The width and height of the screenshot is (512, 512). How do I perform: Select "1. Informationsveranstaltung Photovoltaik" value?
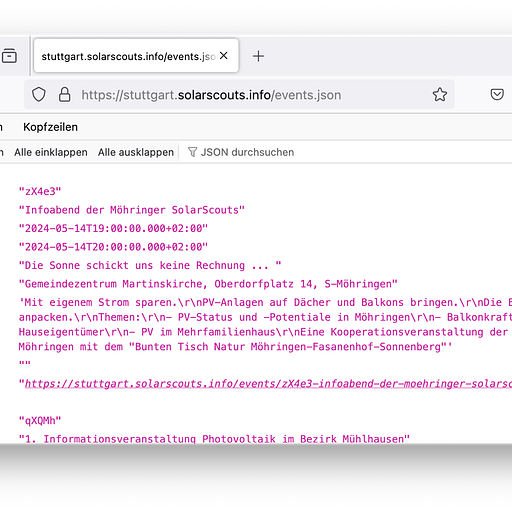coord(214,439)
